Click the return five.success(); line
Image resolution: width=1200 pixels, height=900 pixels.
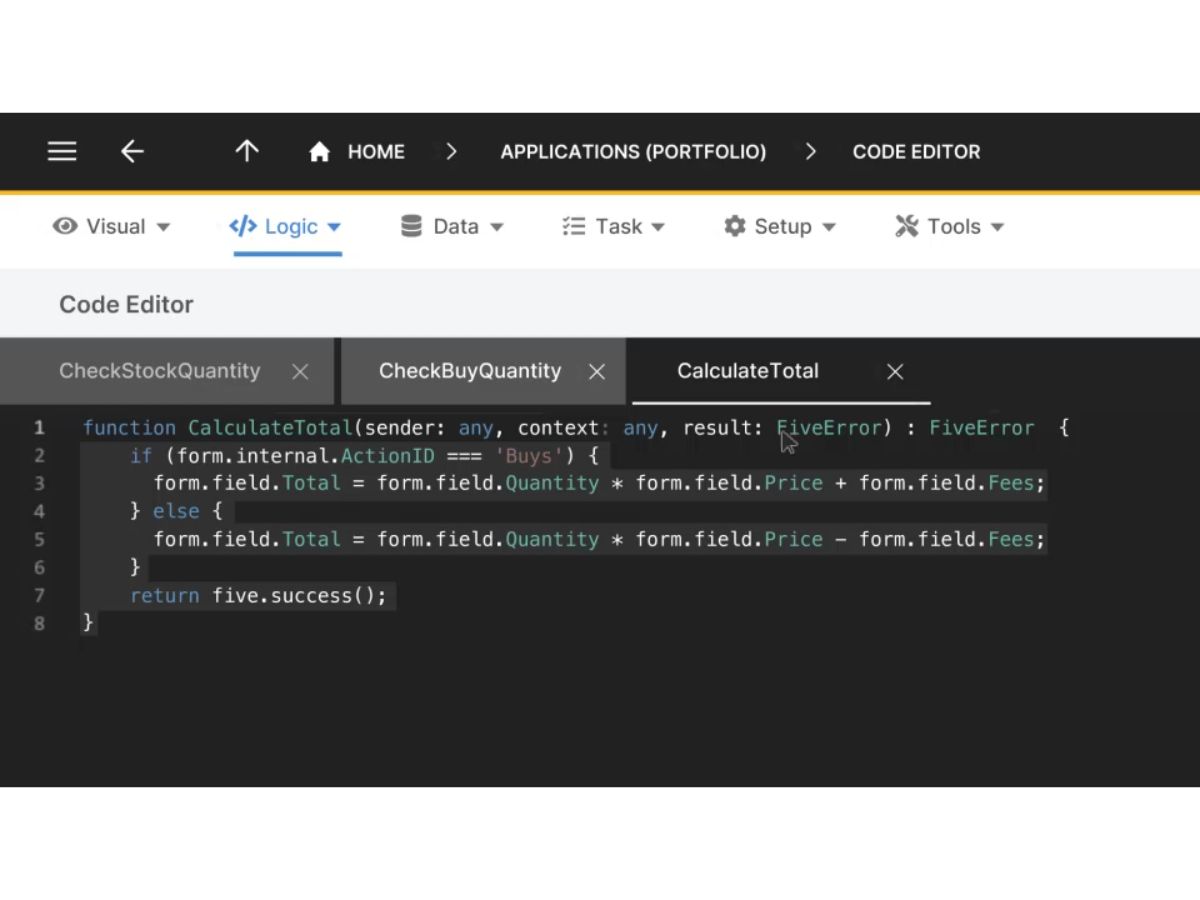[258, 596]
